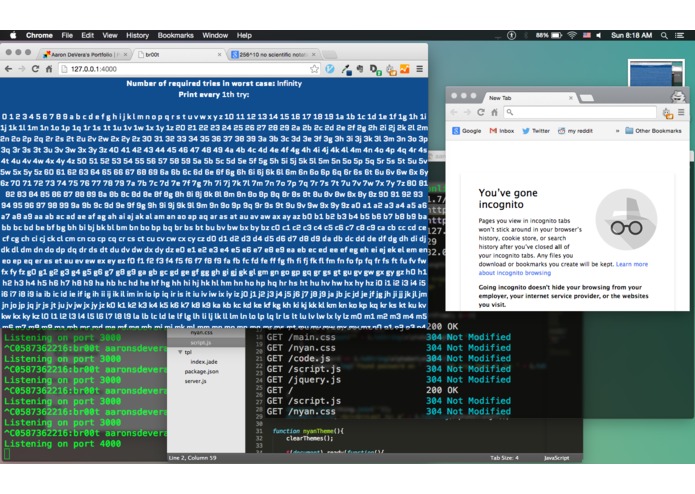Image resolution: width=695 pixels, height=494 pixels.
Task: Open Google bookmark
Action: coord(466,131)
